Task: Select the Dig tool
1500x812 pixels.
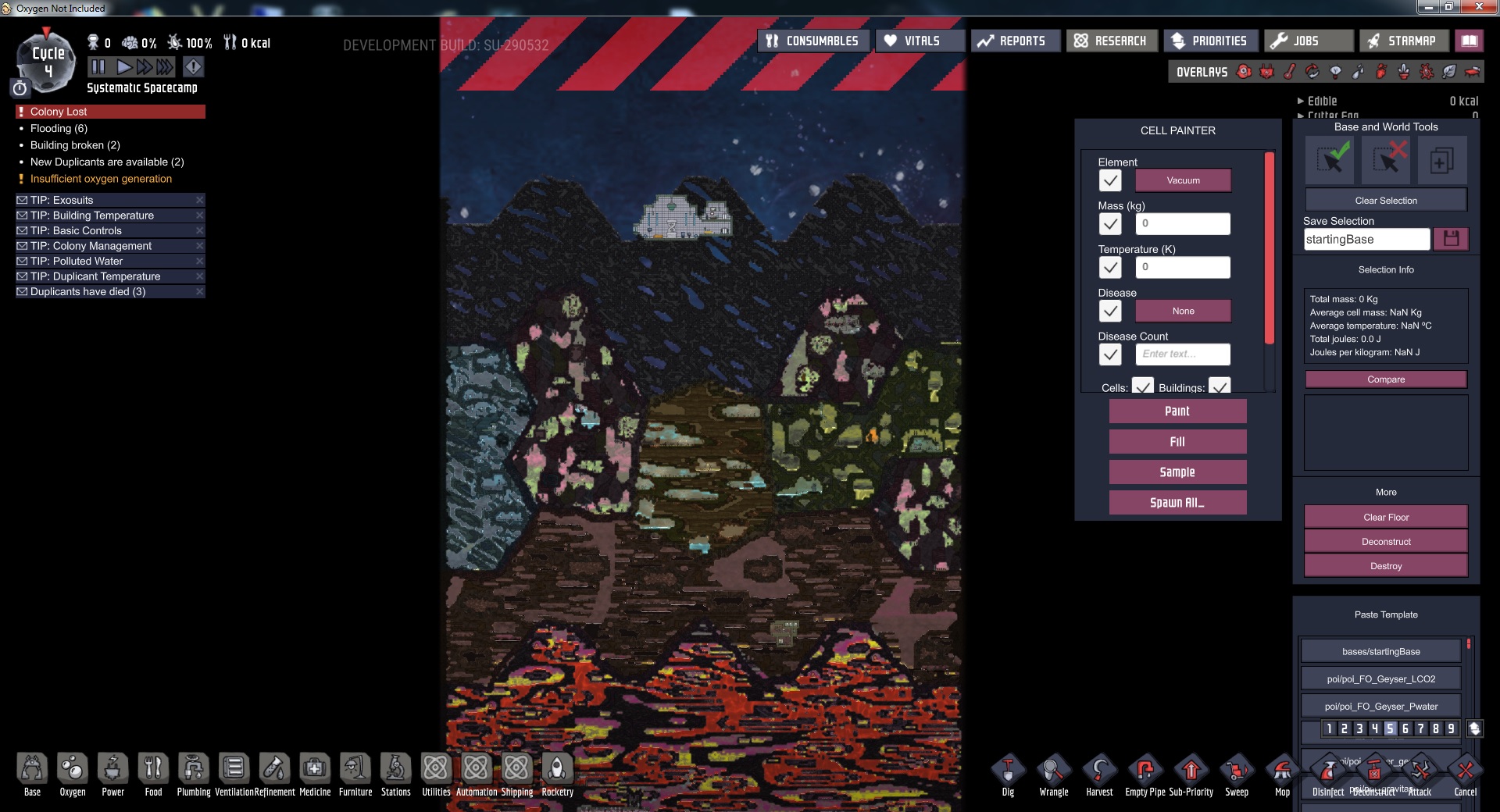Action: (x=1008, y=774)
